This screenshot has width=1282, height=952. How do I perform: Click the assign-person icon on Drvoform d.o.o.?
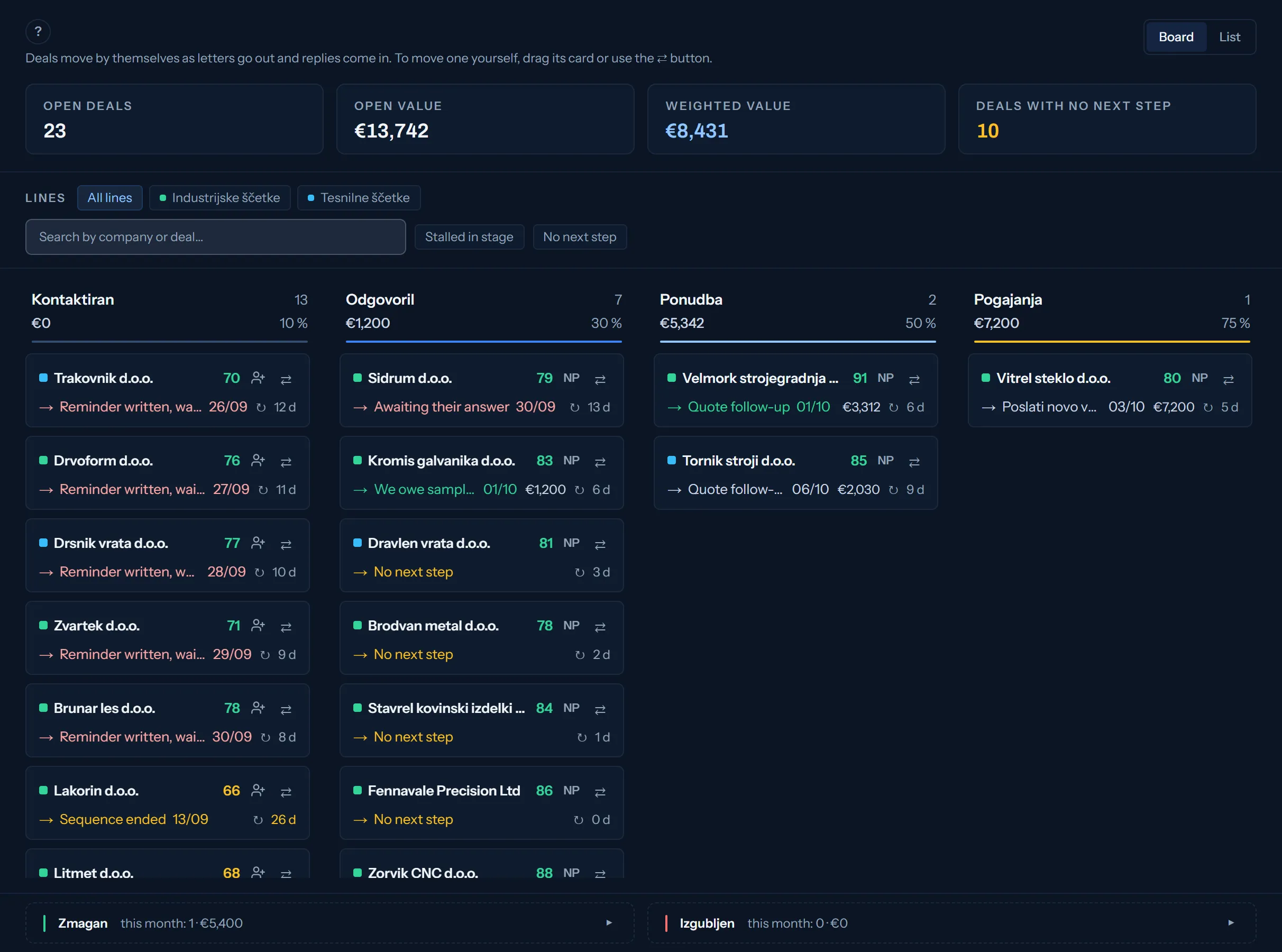(258, 461)
